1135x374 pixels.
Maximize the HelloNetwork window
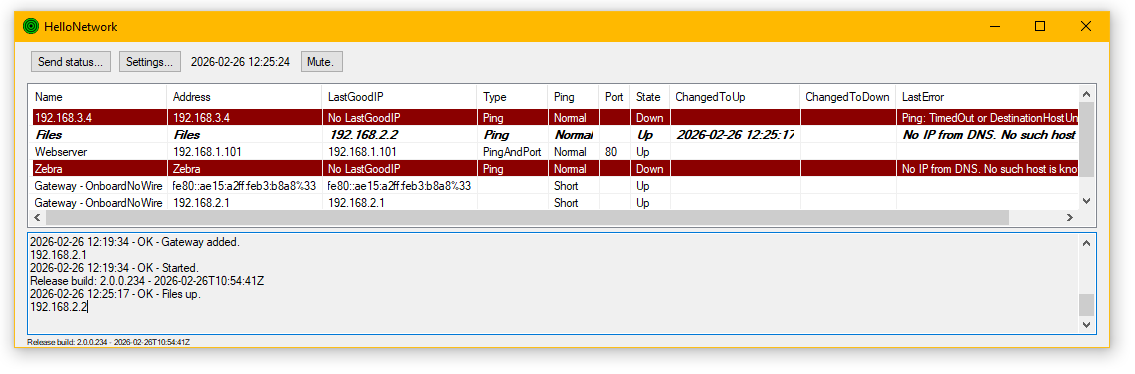1039,27
